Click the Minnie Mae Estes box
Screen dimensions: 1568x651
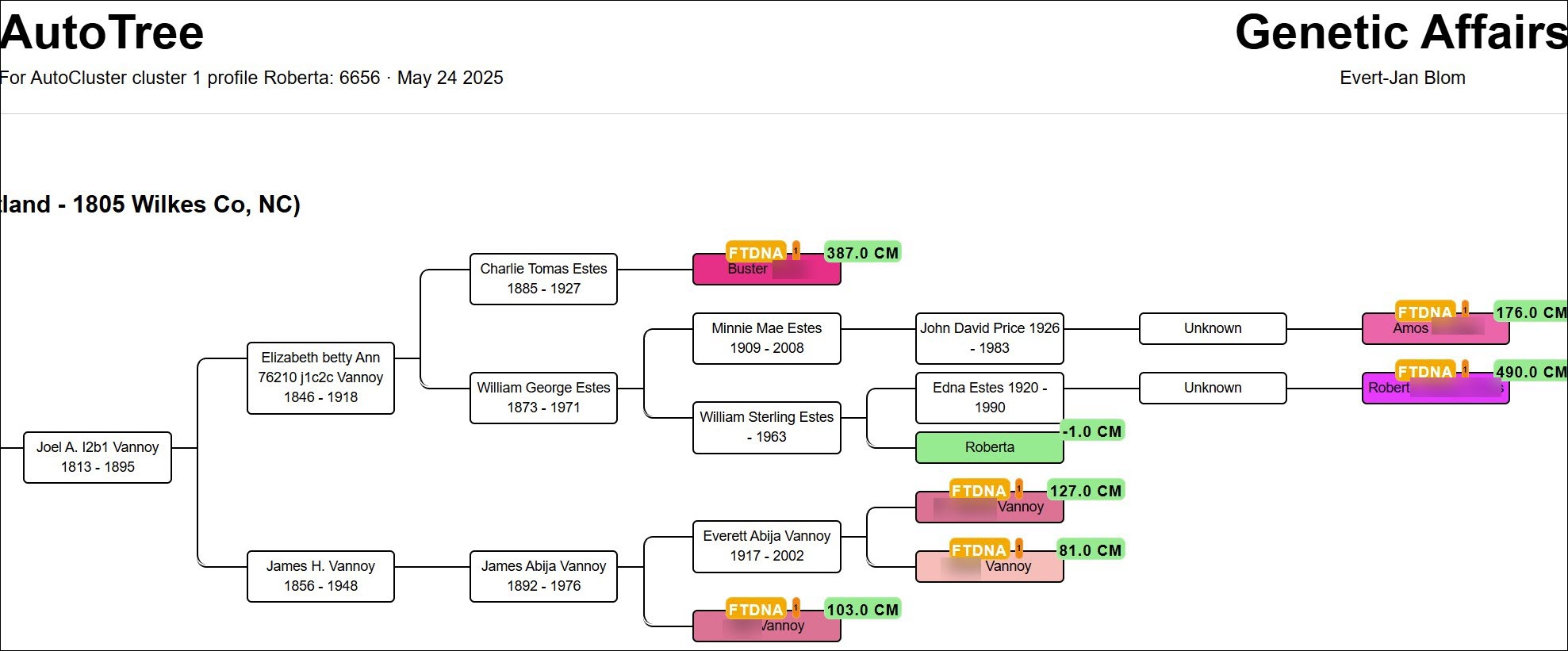[x=766, y=339]
